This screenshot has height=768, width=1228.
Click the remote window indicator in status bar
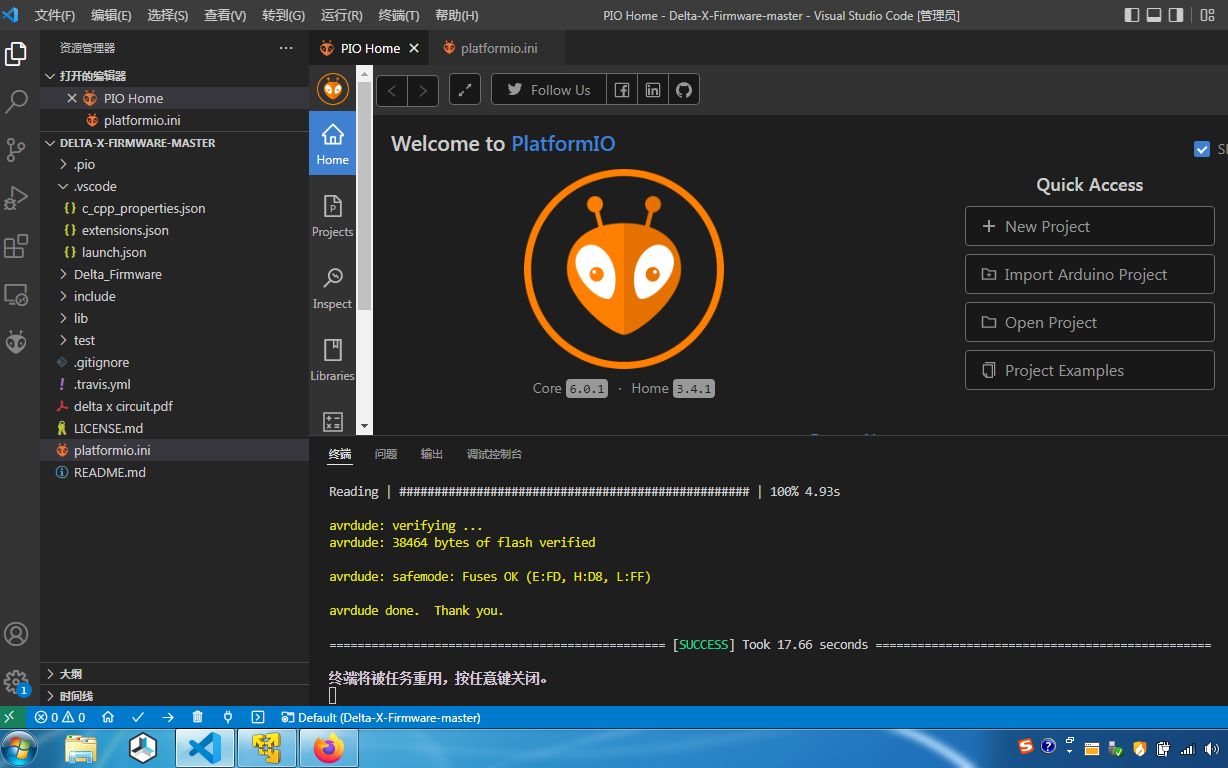tap(10, 717)
